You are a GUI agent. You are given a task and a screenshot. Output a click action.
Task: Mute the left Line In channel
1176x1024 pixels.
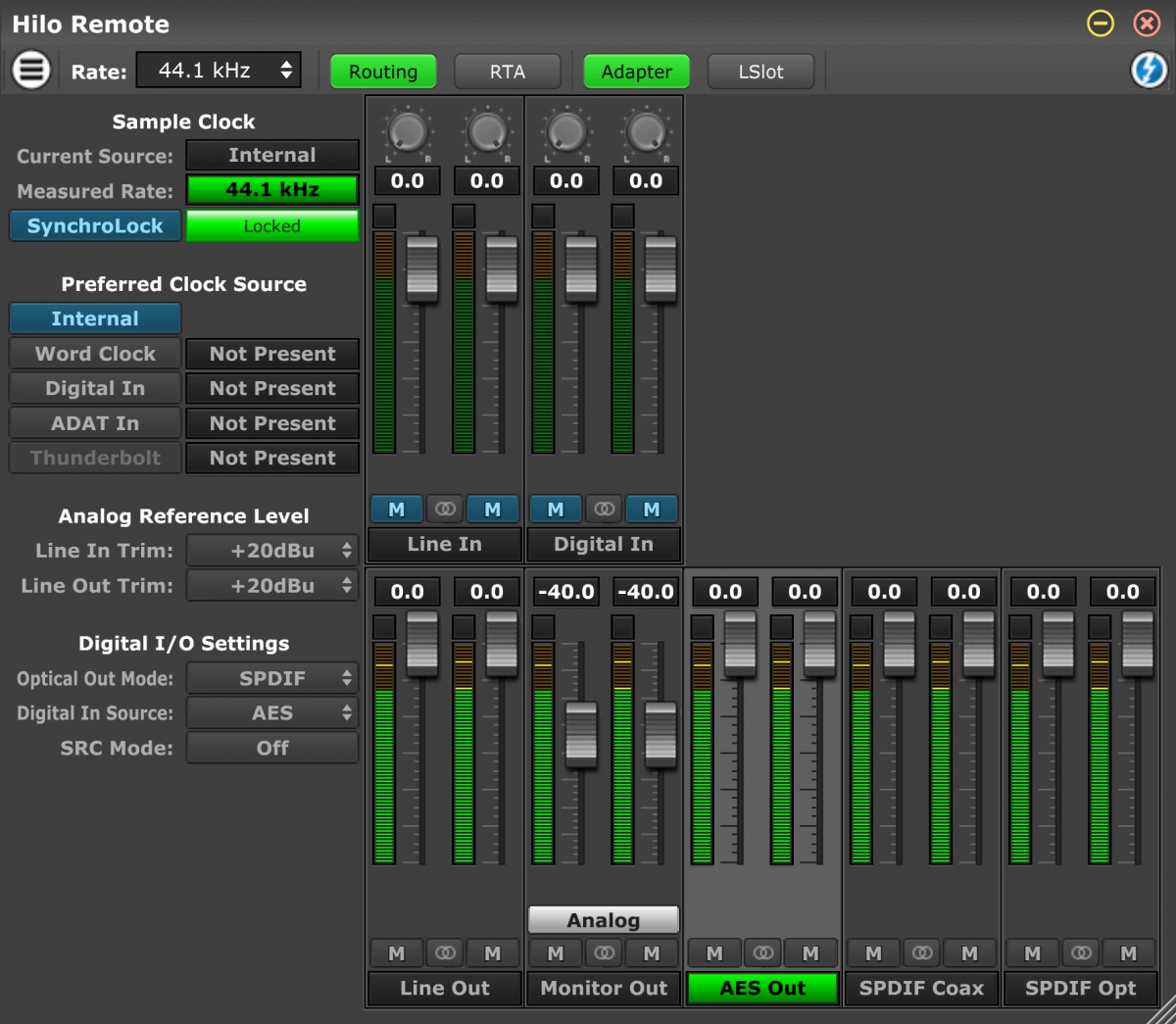[x=396, y=509]
